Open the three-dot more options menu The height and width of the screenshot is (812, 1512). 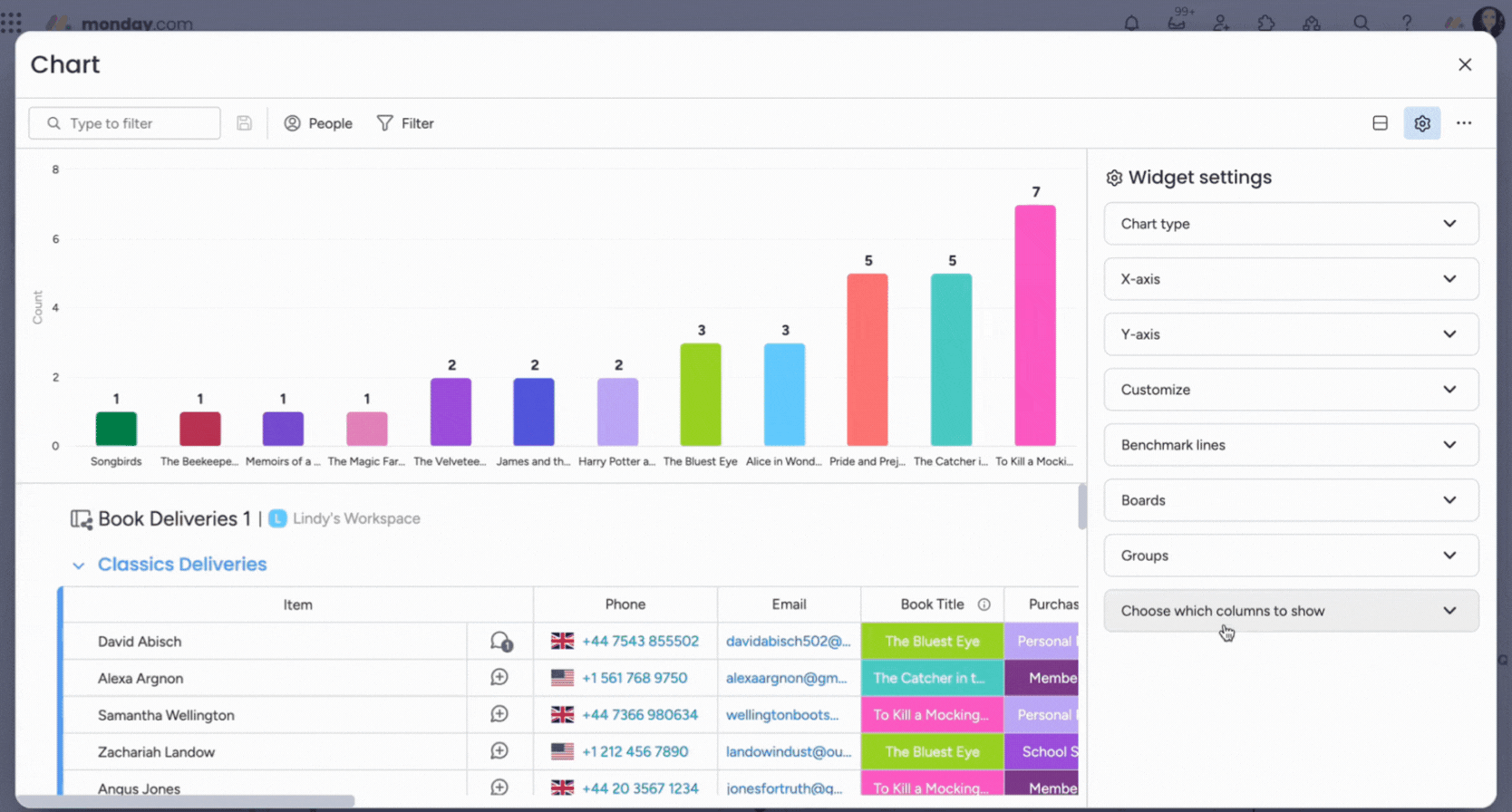coord(1464,123)
